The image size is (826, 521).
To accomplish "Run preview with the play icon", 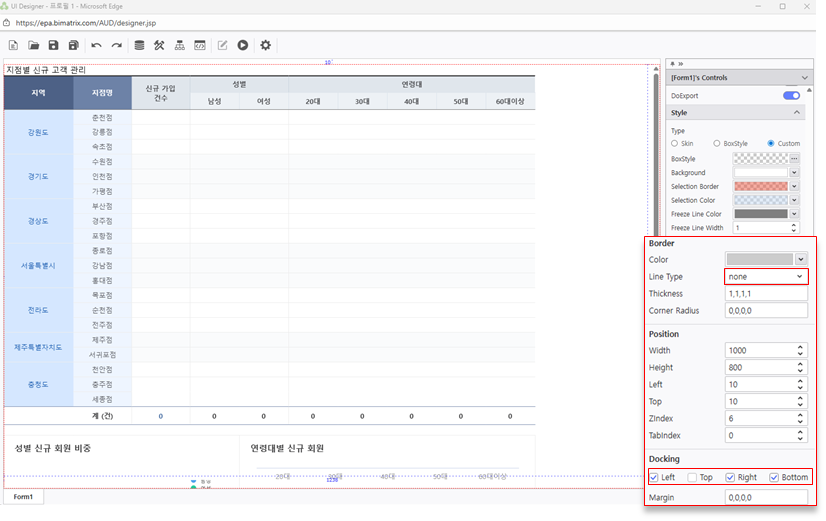I will click(242, 45).
